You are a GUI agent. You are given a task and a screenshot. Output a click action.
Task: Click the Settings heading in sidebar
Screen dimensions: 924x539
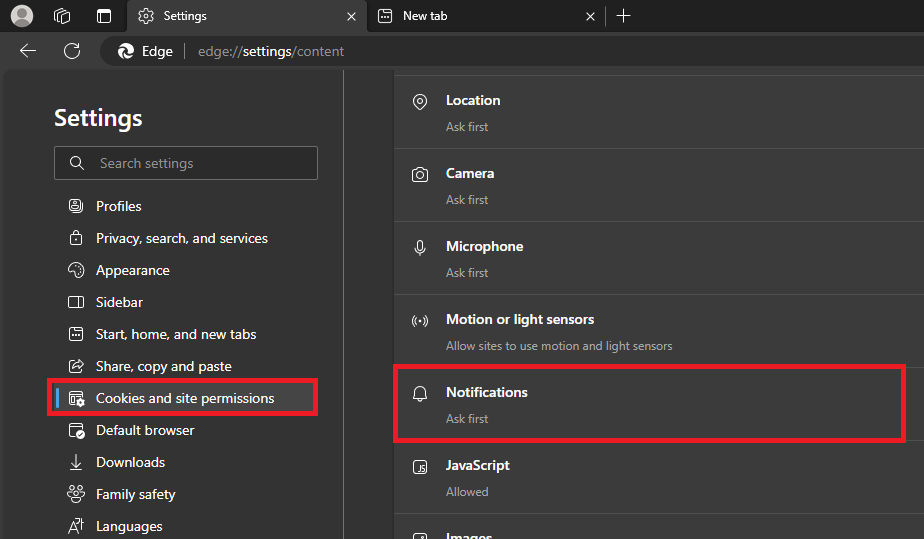click(98, 118)
